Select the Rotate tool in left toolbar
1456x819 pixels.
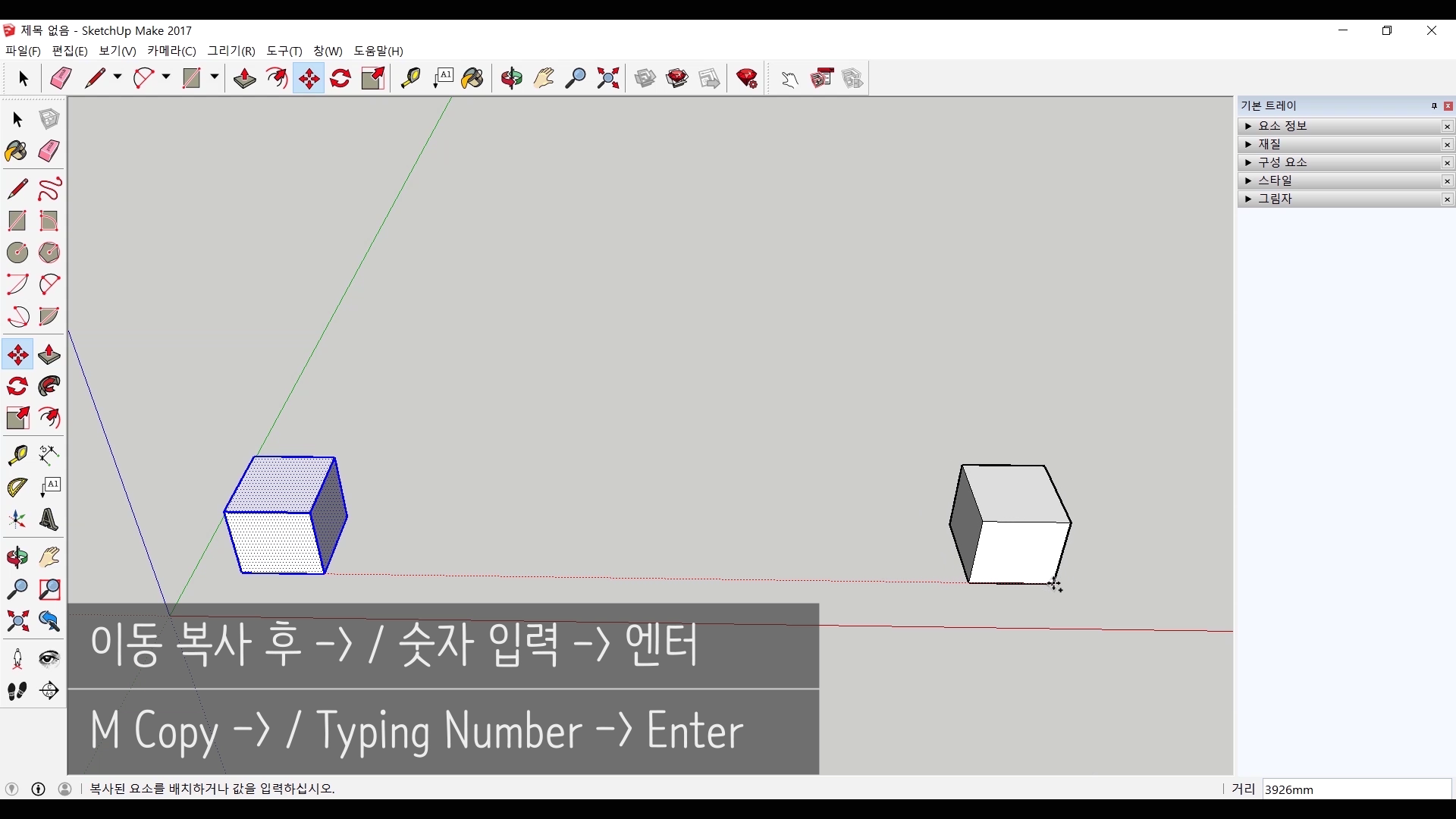click(x=17, y=387)
